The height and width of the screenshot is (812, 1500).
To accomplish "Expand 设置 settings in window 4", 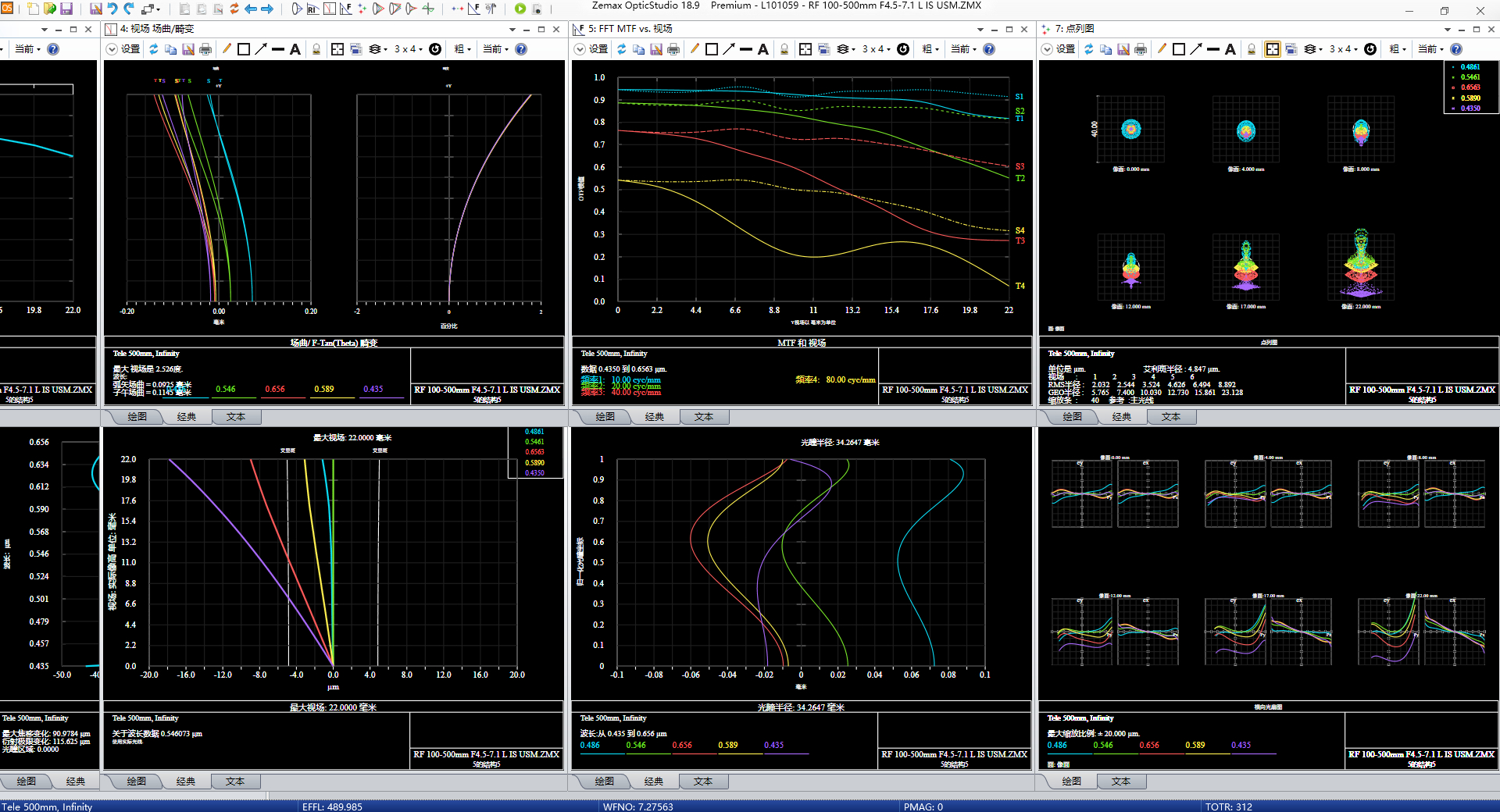I will tap(123, 49).
